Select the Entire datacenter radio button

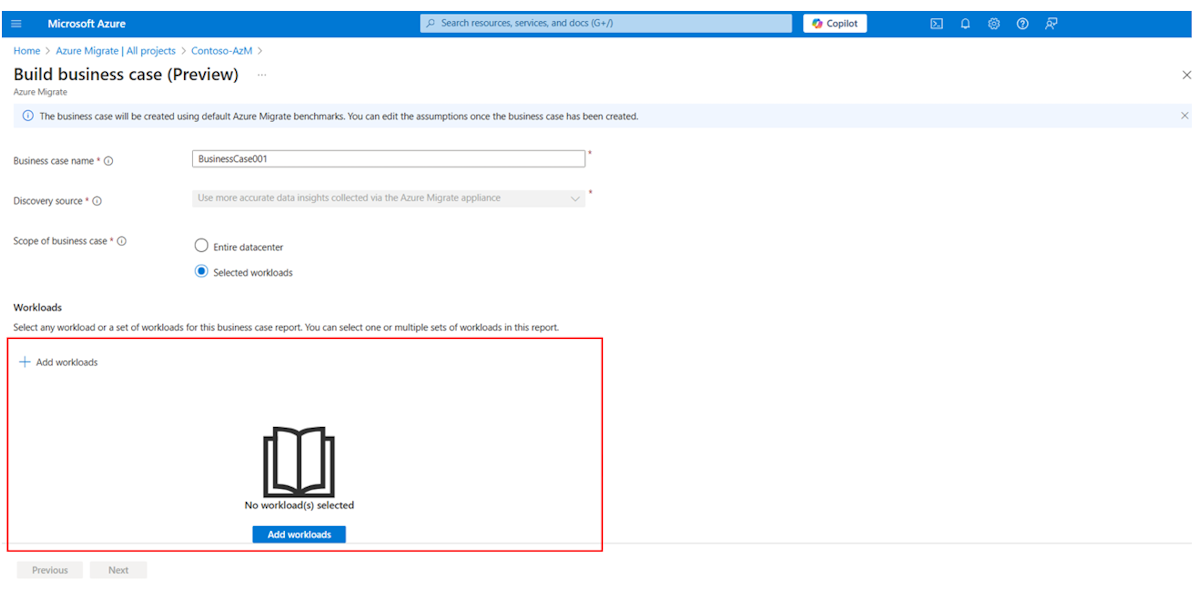point(201,245)
